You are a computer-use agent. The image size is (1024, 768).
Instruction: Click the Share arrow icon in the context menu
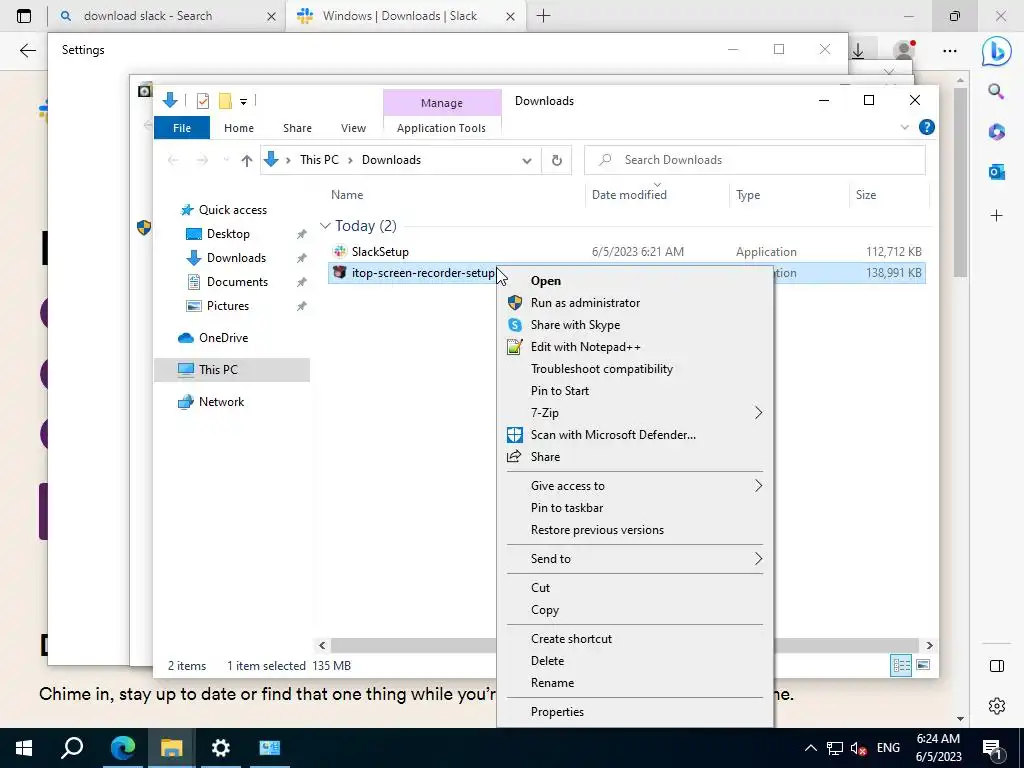pyautogui.click(x=514, y=456)
